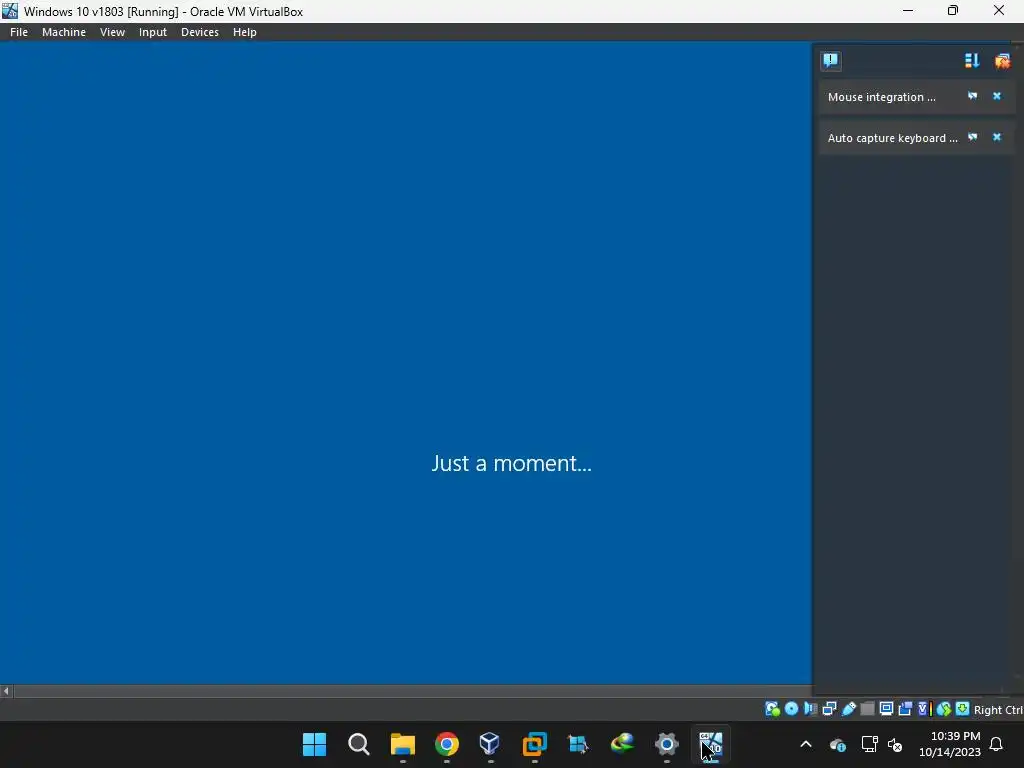The image size is (1024, 768).
Task: Dismiss the Auto capture keyboard notification
Action: pos(997,137)
